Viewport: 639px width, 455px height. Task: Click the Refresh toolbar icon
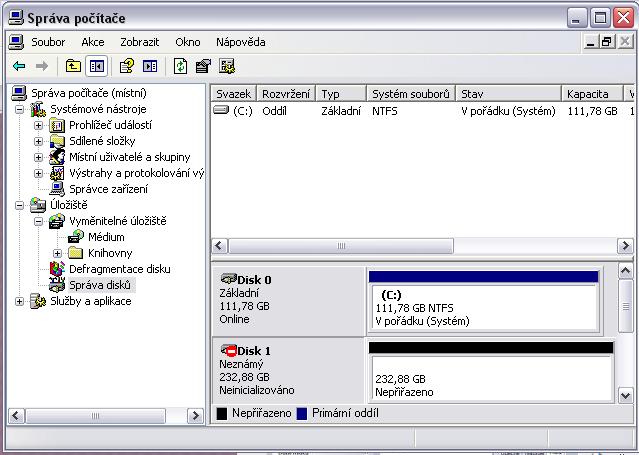[180, 66]
